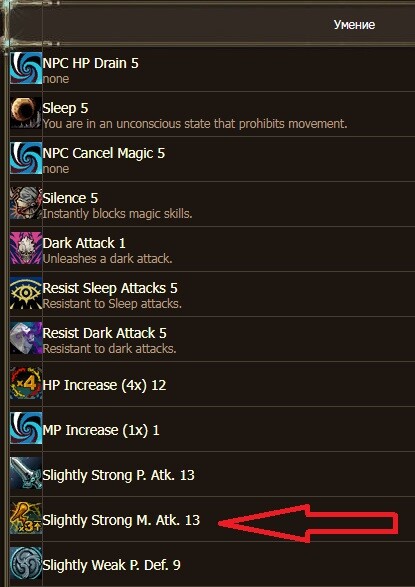The image size is (415, 587).
Task: Click the HP Increase (4x) 12 text
Action: (104, 385)
